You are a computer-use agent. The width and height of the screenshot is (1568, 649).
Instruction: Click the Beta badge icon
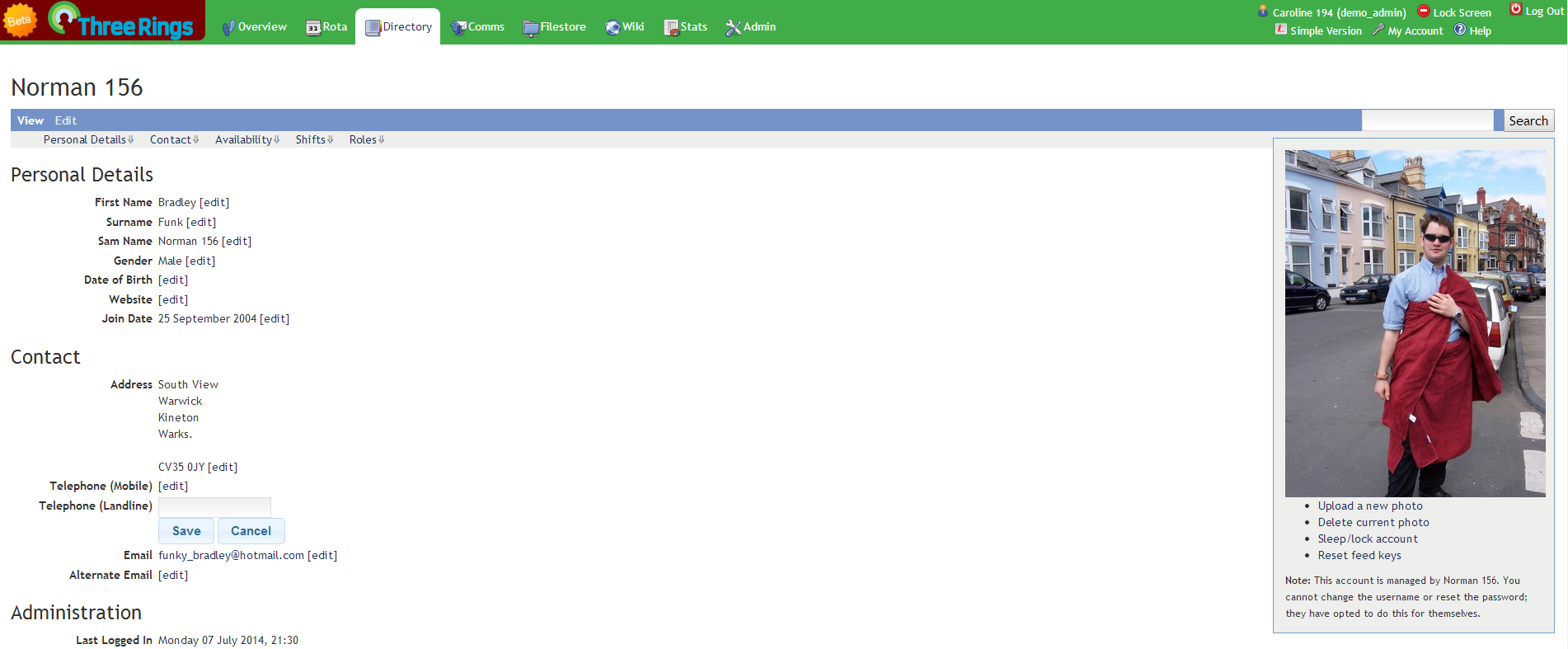(20, 21)
